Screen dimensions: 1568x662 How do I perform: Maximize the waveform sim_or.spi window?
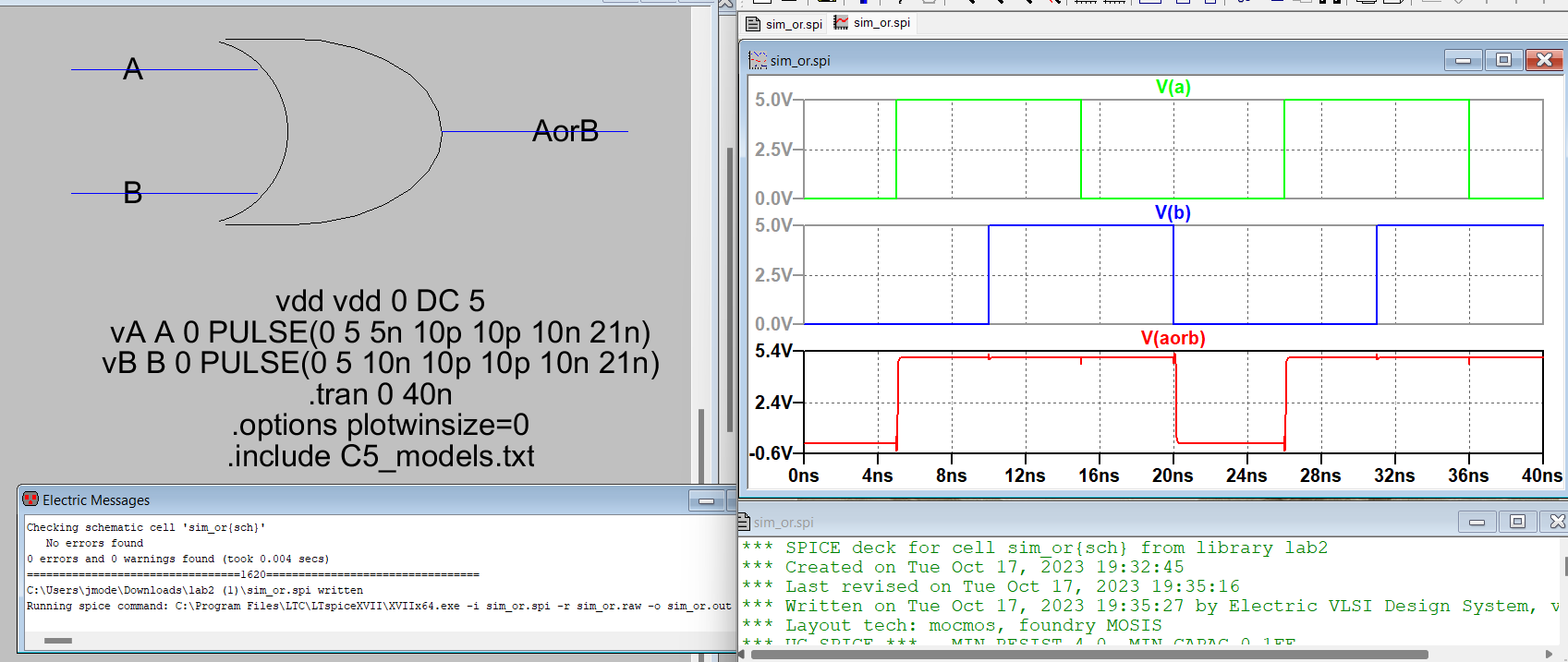click(x=1503, y=60)
